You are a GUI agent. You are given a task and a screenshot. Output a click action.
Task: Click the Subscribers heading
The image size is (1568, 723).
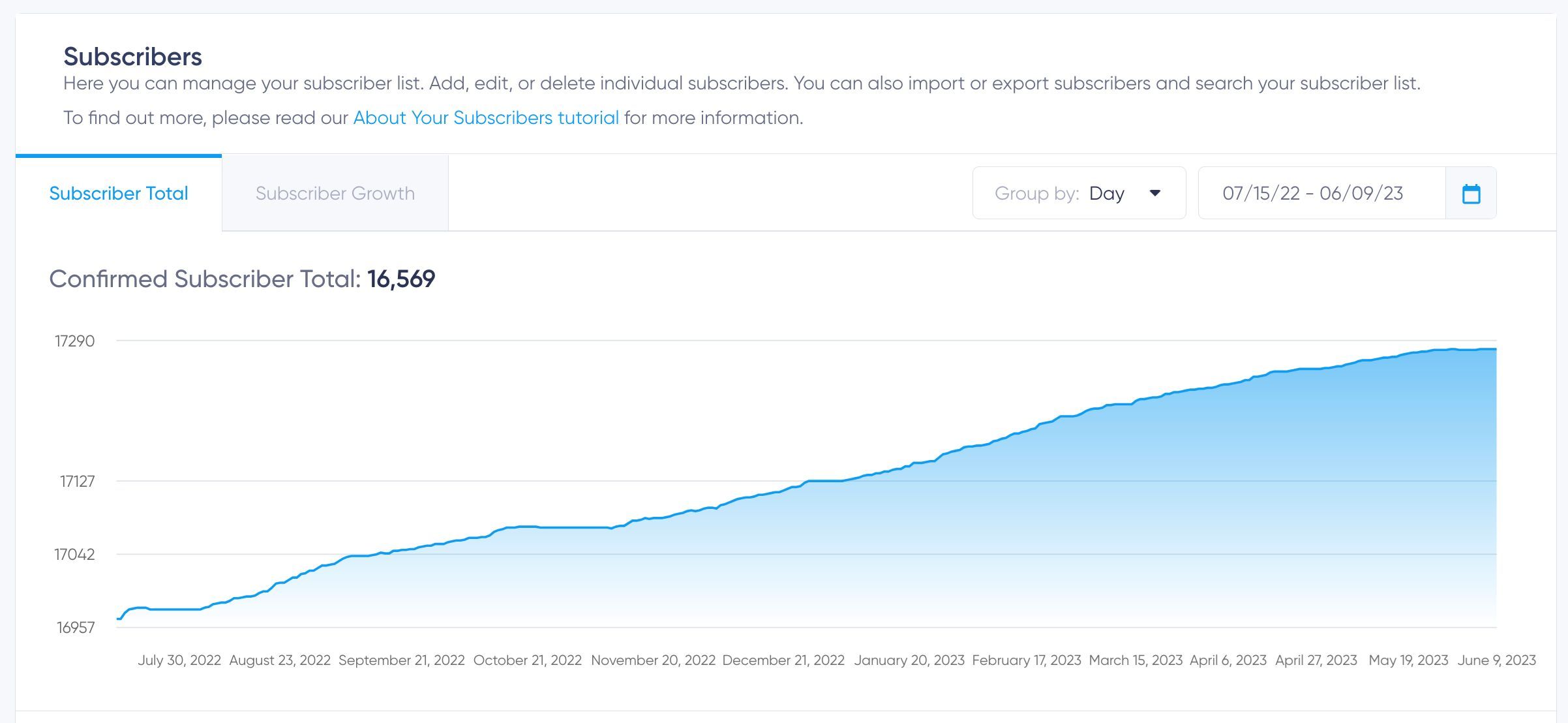pos(132,57)
